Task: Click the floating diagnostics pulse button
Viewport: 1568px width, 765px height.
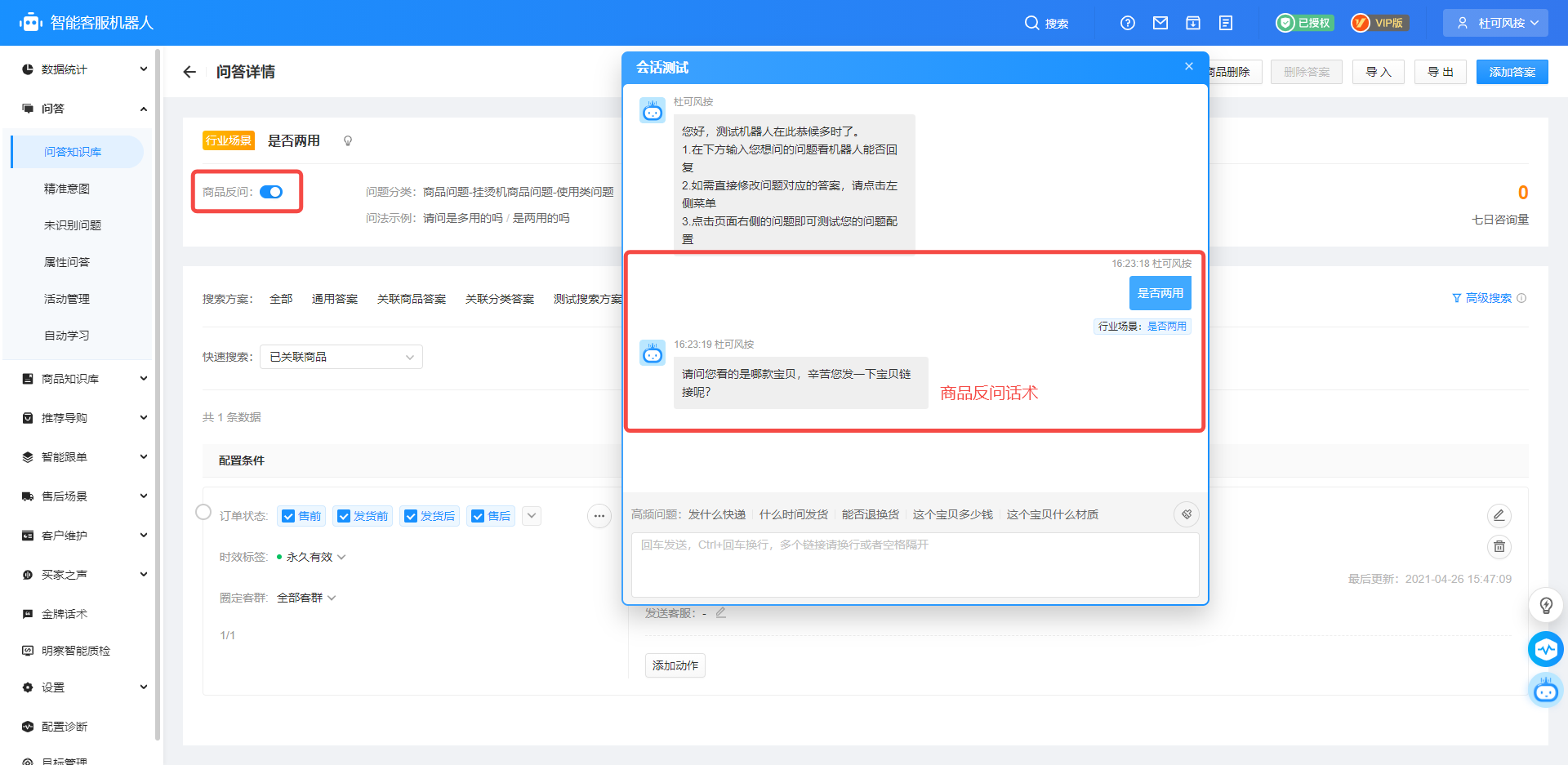Action: click(1546, 650)
